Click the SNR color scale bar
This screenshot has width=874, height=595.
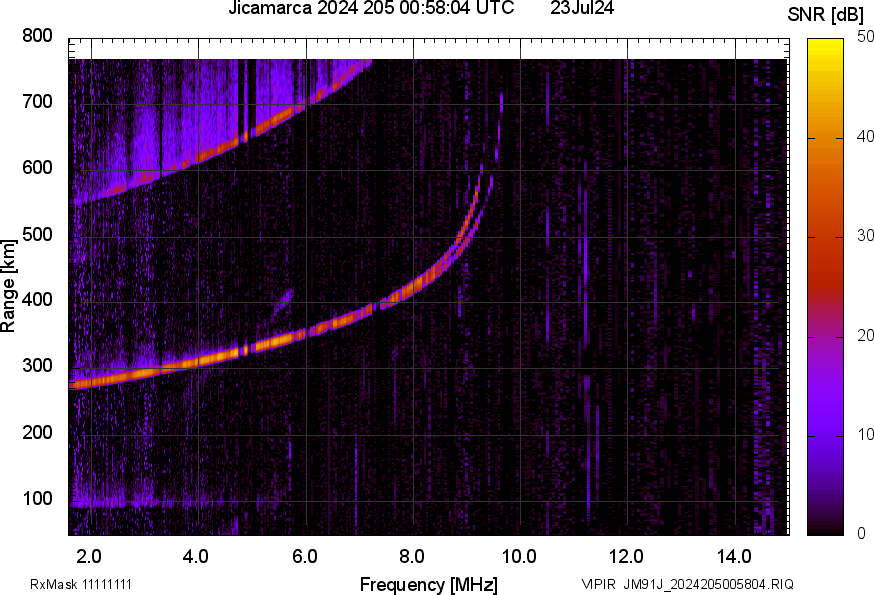[x=826, y=287]
